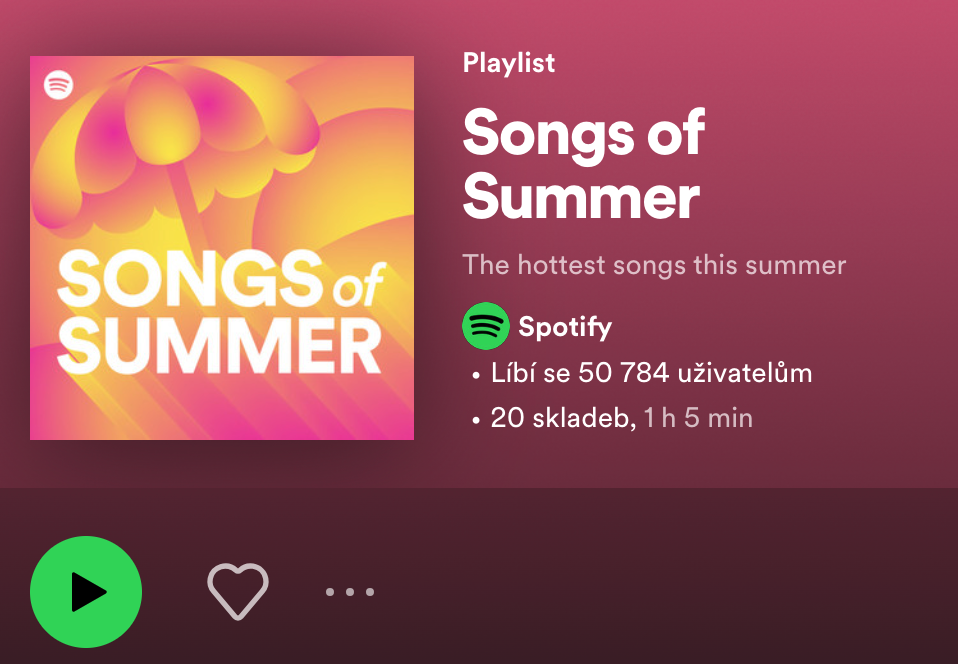The height and width of the screenshot is (664, 958).
Task: Click the 'Playlist' type label above the title
Action: [509, 63]
